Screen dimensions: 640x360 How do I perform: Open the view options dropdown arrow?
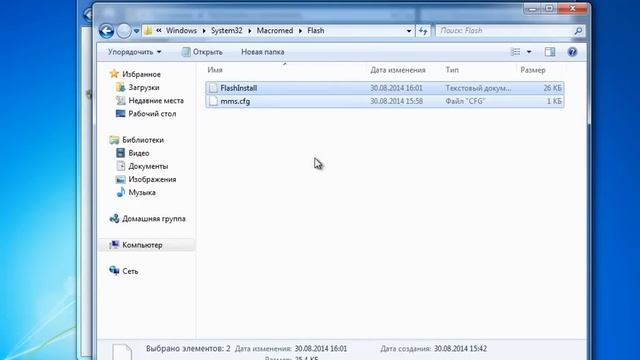tap(529, 52)
